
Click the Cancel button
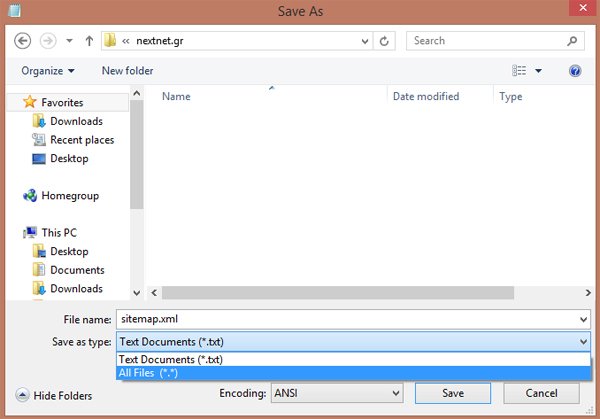point(541,393)
